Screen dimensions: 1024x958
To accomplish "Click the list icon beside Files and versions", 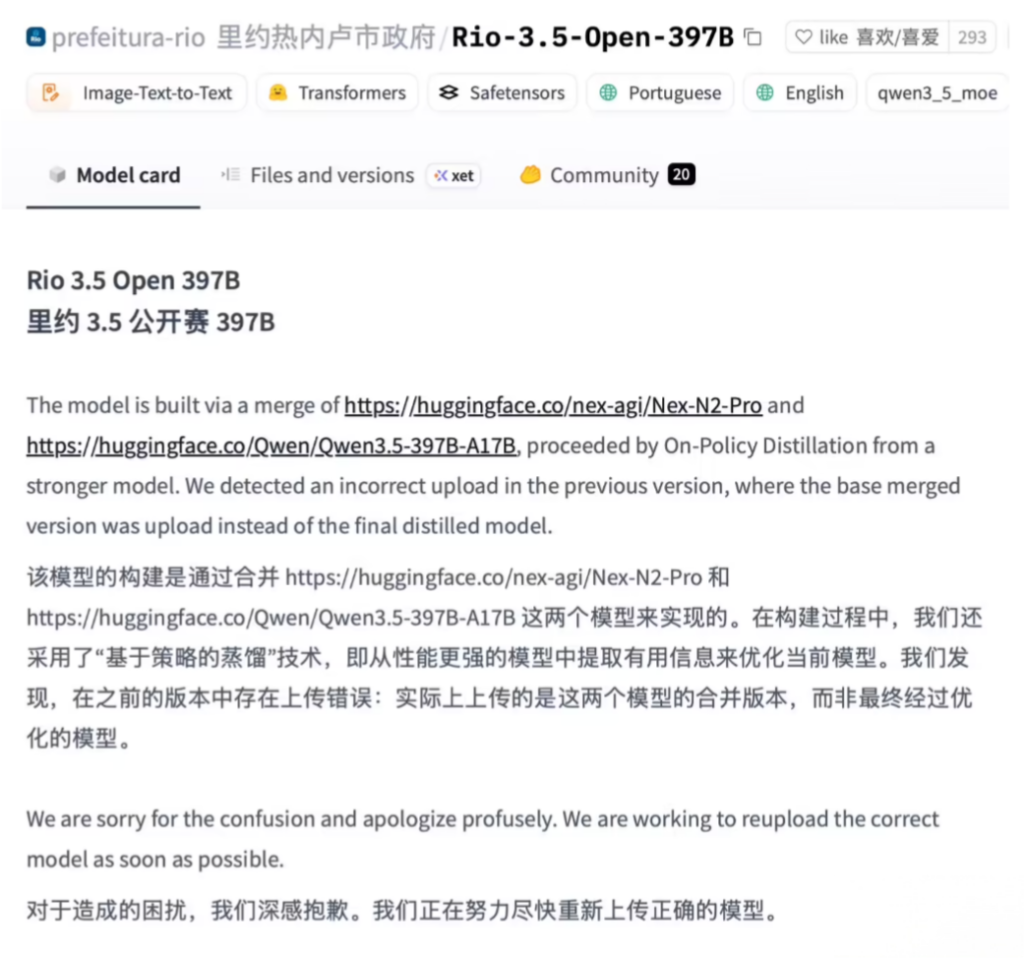I will pos(231,174).
